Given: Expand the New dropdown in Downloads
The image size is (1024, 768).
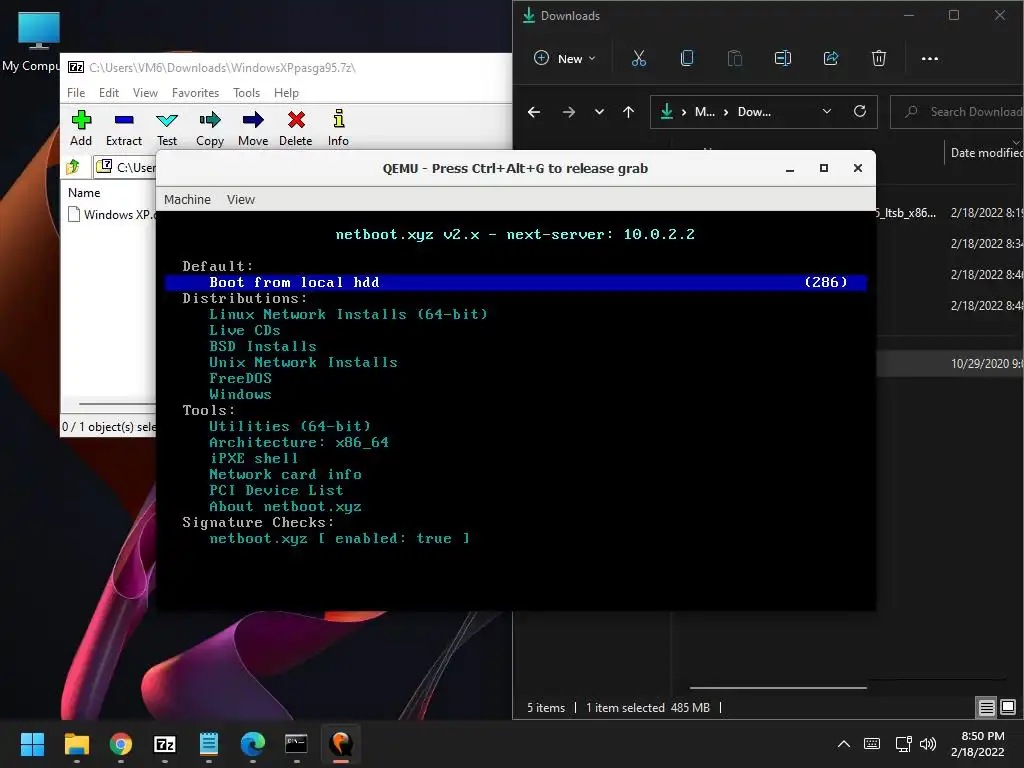Looking at the screenshot, I should tap(565, 58).
